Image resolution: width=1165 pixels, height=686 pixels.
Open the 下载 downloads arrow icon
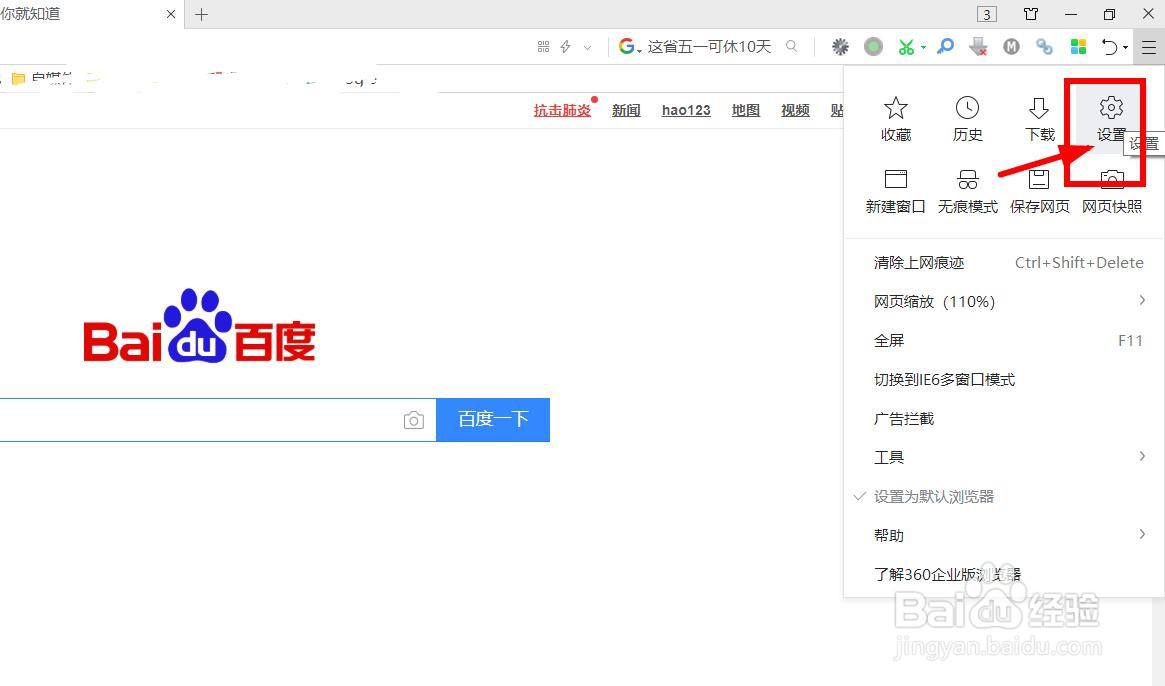[1039, 109]
